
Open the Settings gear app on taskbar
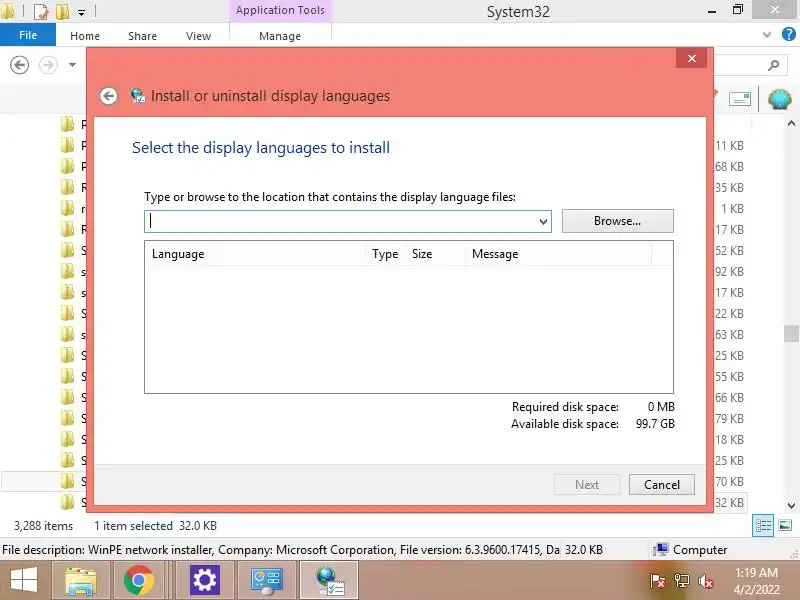click(205, 581)
